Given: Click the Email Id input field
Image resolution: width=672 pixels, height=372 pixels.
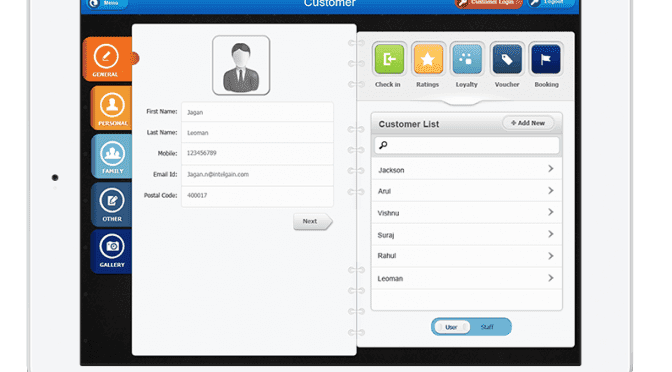Looking at the screenshot, I should point(257,174).
